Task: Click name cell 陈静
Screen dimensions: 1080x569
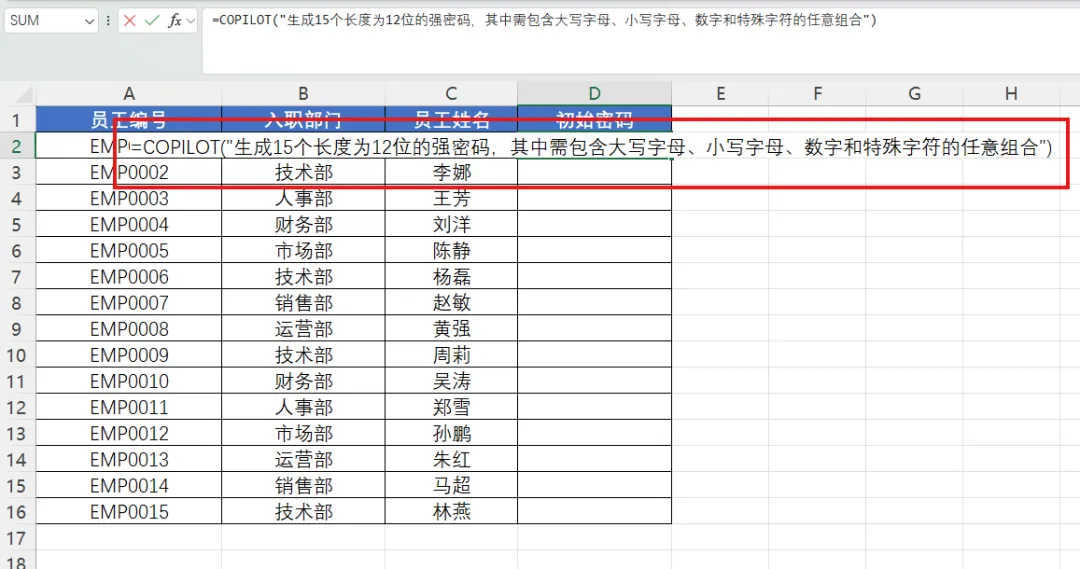Action: coord(451,251)
